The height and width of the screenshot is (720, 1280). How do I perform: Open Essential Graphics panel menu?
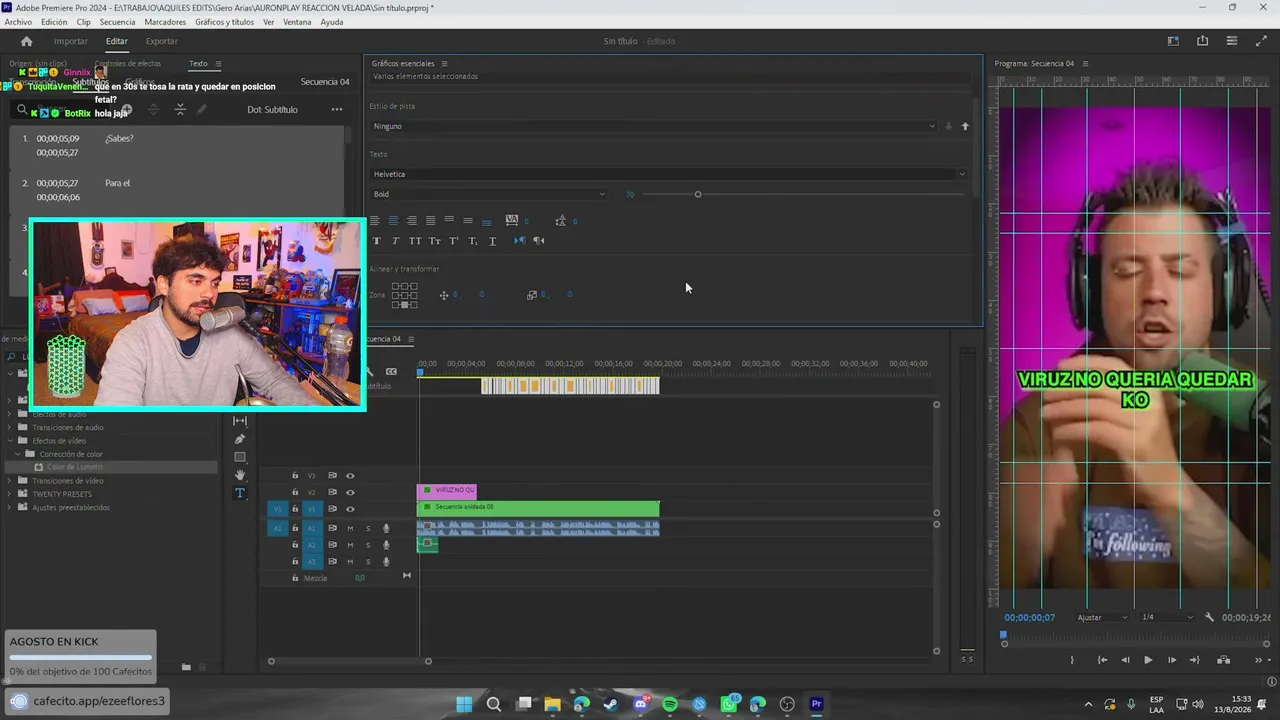click(x=444, y=64)
